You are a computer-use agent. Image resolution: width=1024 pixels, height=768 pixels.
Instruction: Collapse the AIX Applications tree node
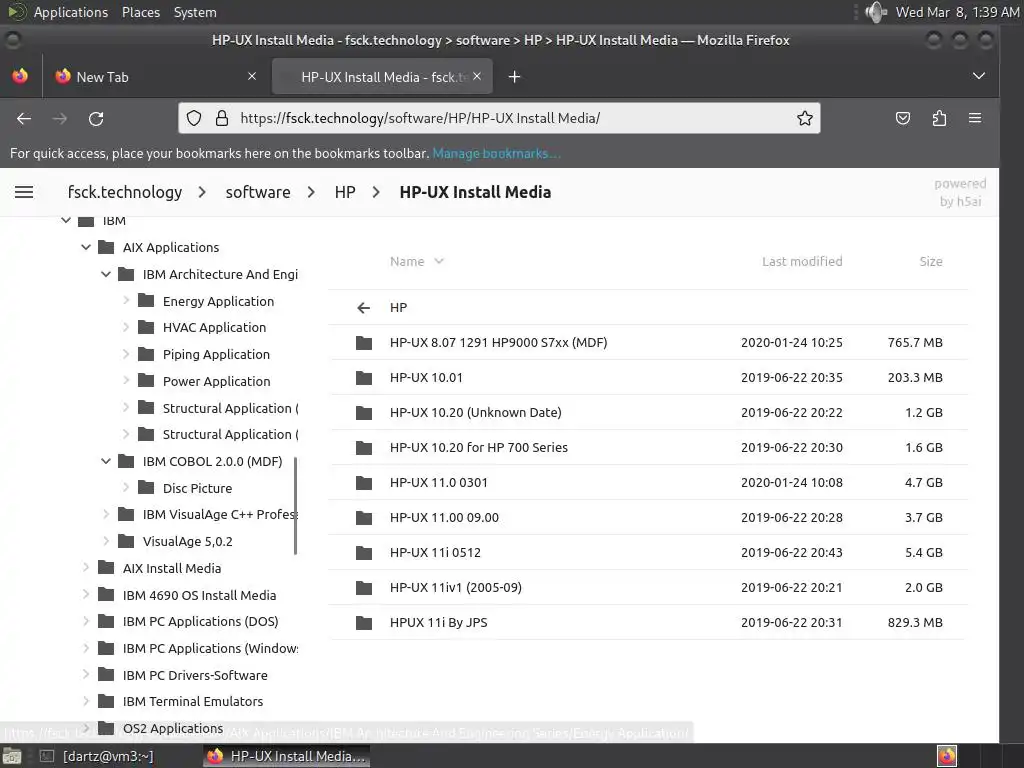86,247
